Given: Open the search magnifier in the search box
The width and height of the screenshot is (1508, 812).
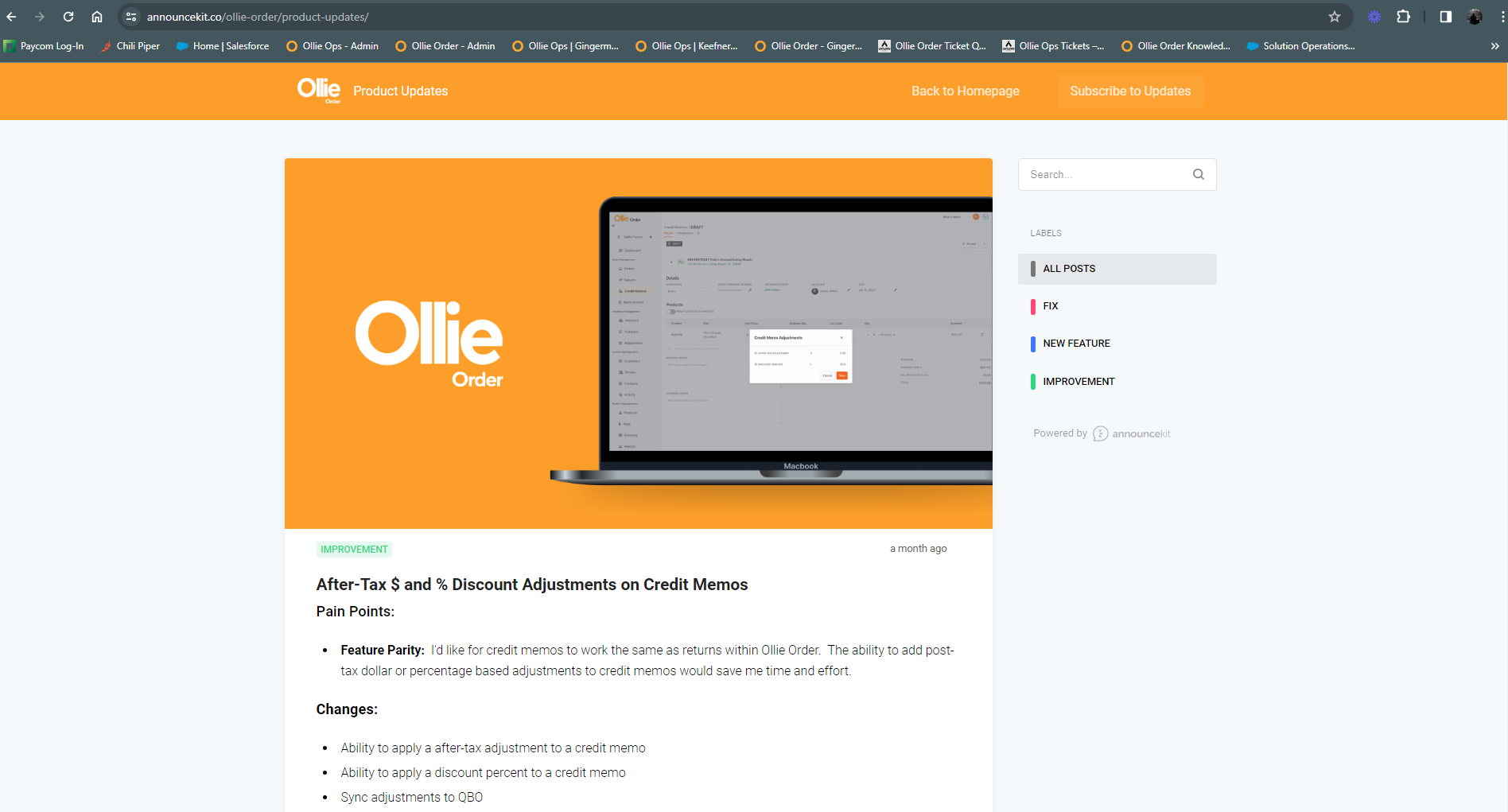Looking at the screenshot, I should pos(1198,174).
